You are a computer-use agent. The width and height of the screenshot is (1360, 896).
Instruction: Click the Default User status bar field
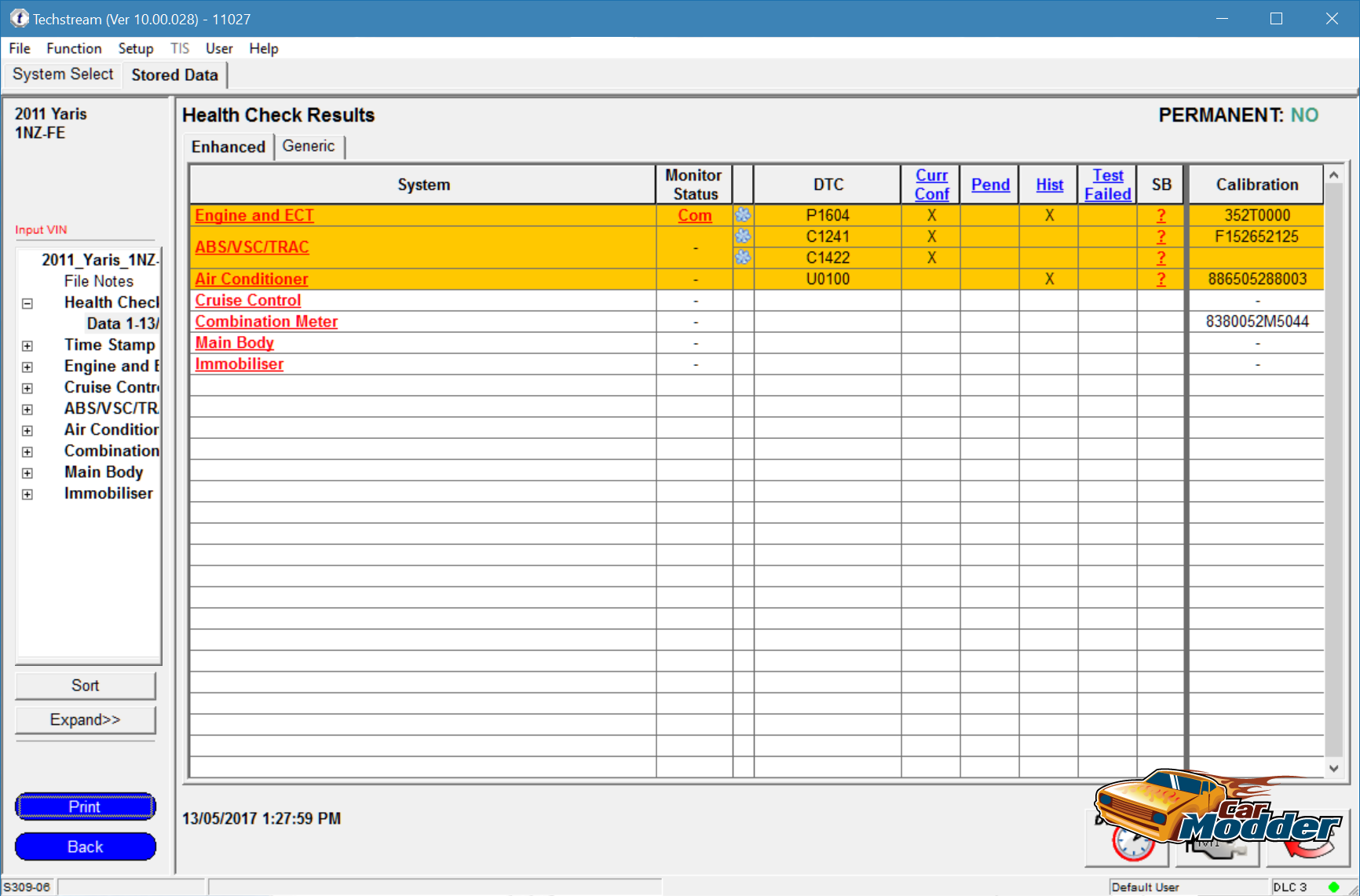coord(1189,887)
